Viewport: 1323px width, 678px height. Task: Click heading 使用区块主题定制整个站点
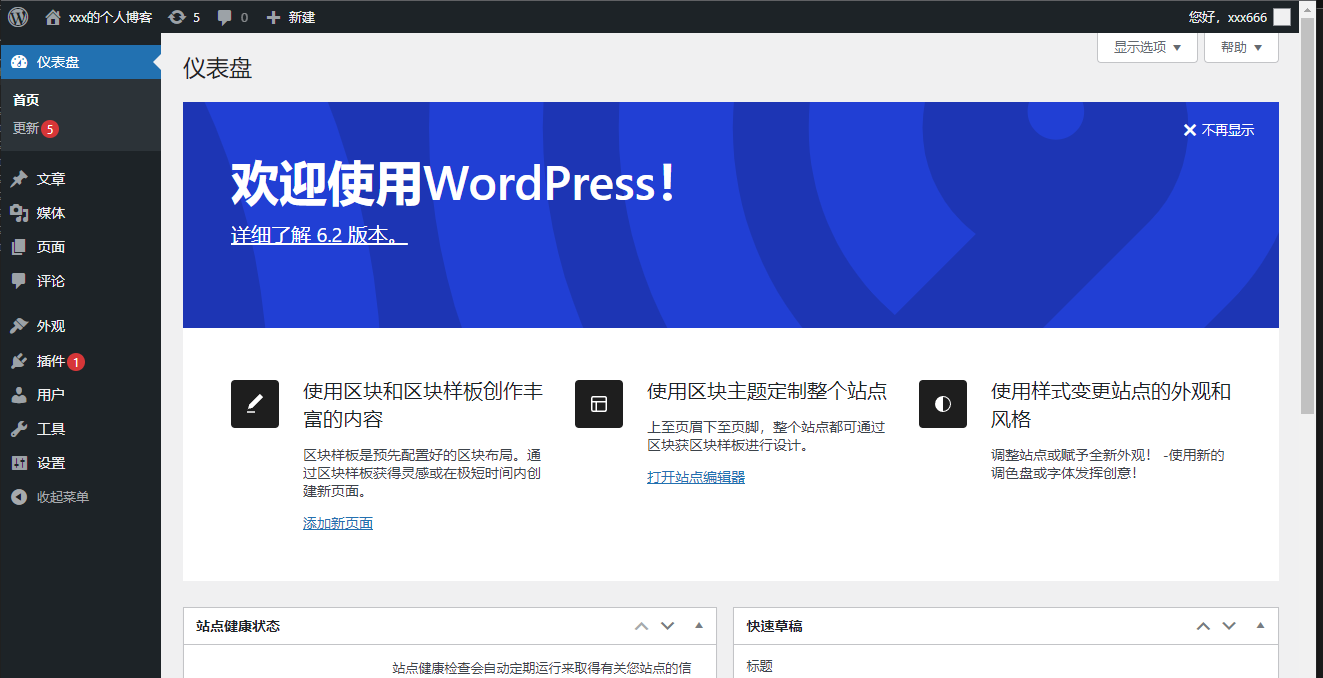click(767, 391)
